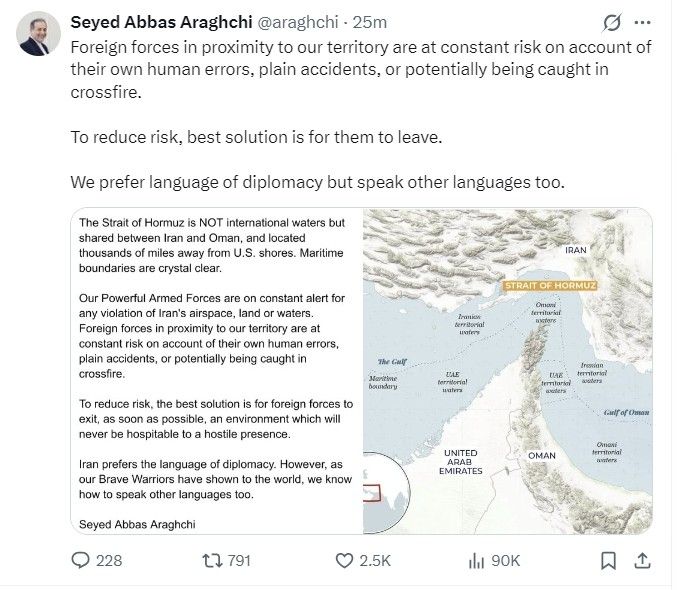
Task: Click the globe inset on the map image
Action: [x=386, y=492]
